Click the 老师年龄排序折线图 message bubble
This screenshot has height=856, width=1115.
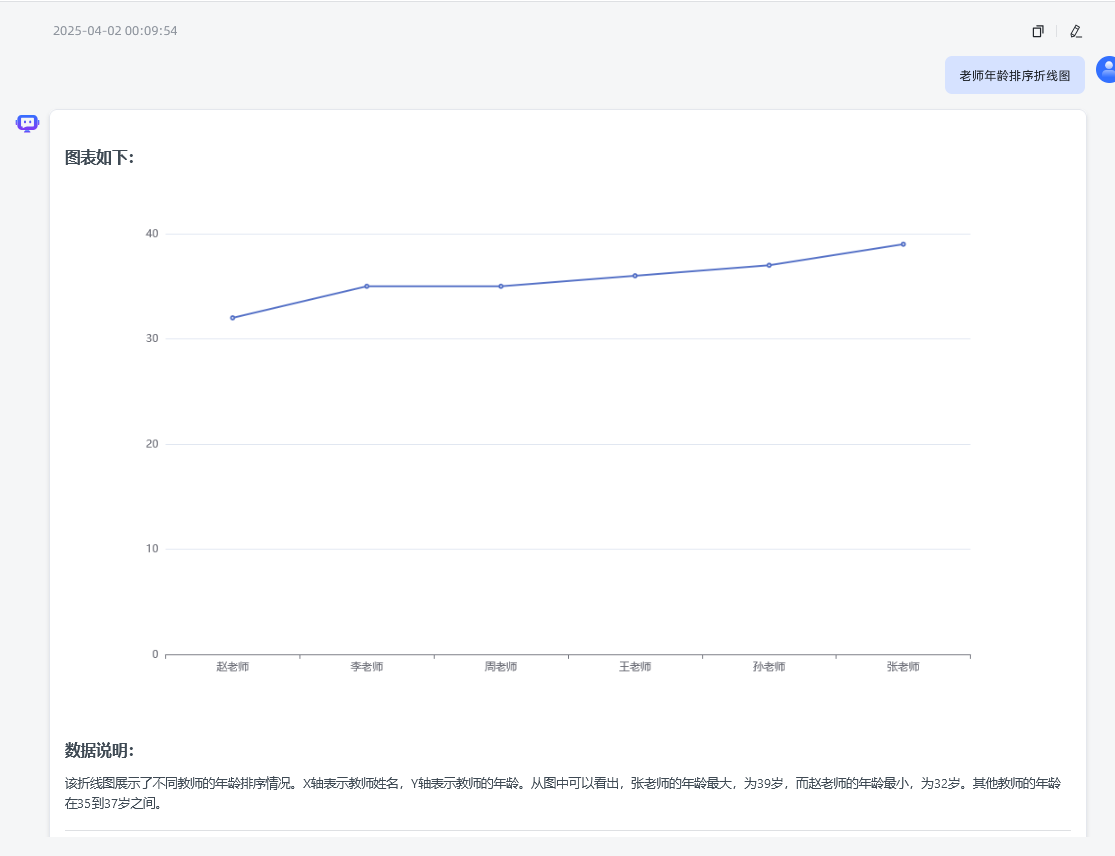coord(1014,75)
